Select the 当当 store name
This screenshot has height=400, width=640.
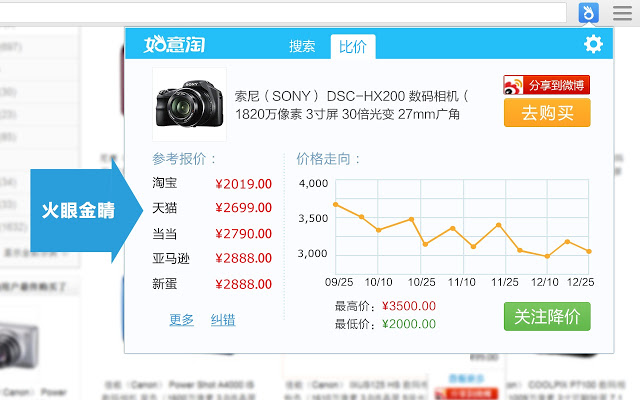tap(164, 234)
